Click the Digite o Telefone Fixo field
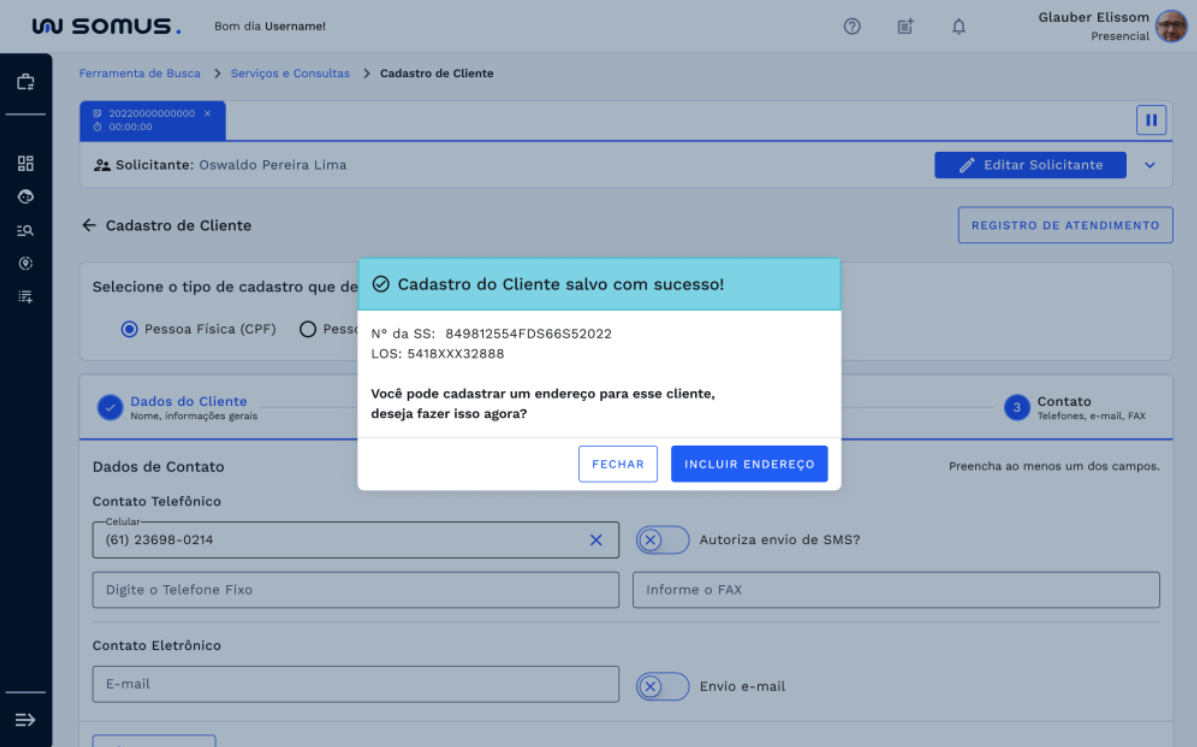 coord(355,590)
